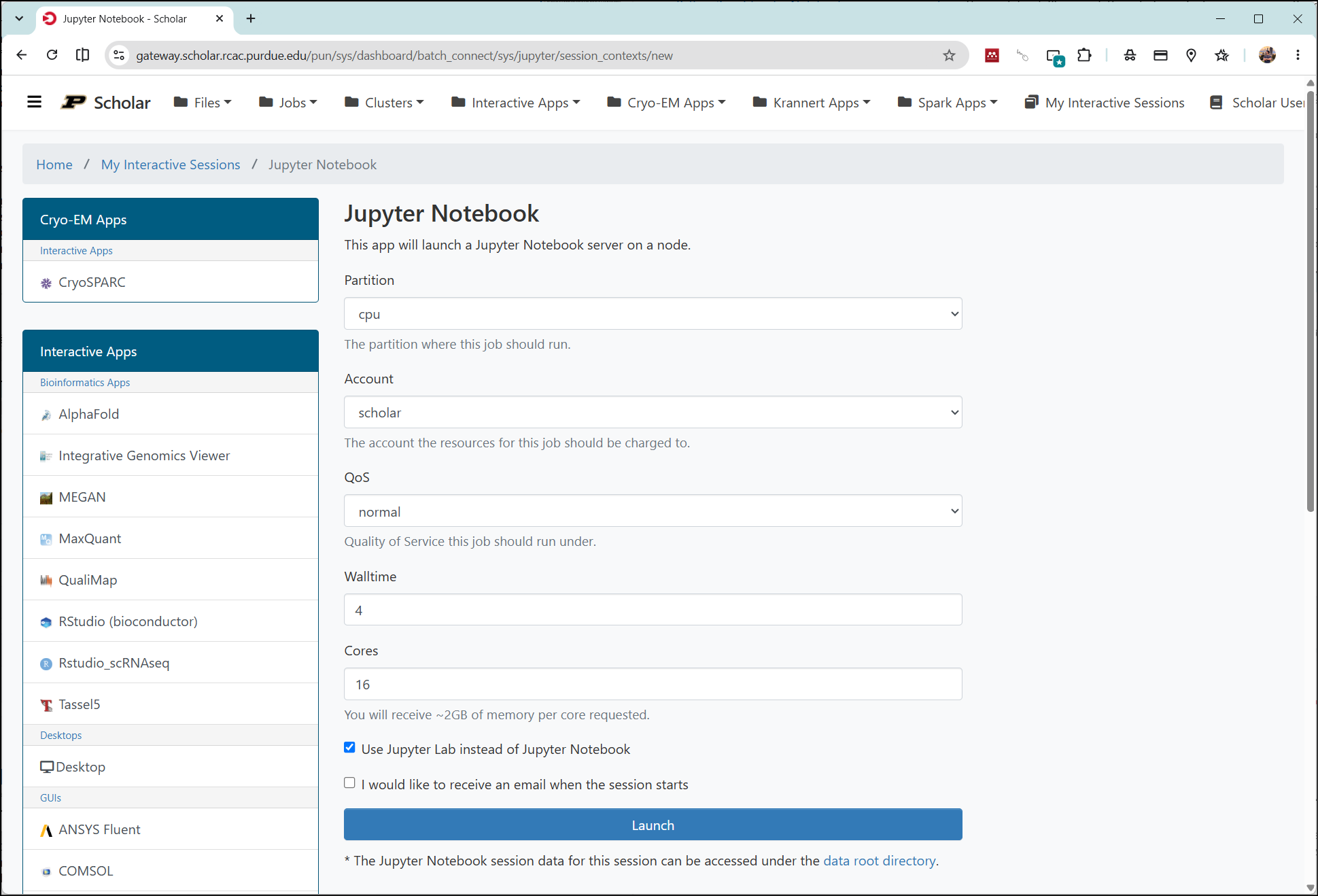Click the Cores input field
This screenshot has height=896, width=1318.
tap(653, 684)
